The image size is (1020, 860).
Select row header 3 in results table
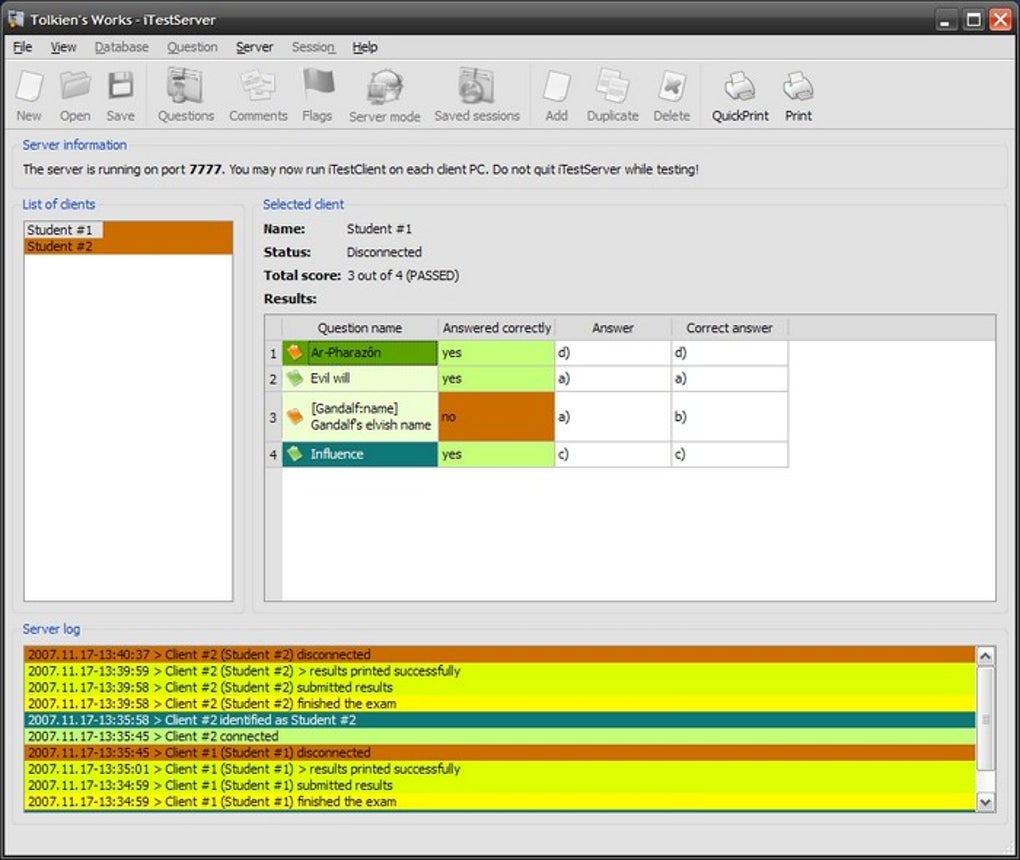click(273, 417)
